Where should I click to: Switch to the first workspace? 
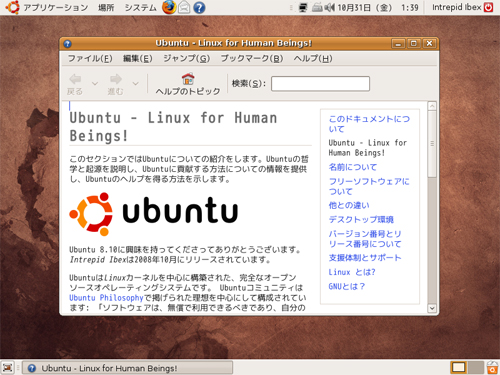click(458, 367)
